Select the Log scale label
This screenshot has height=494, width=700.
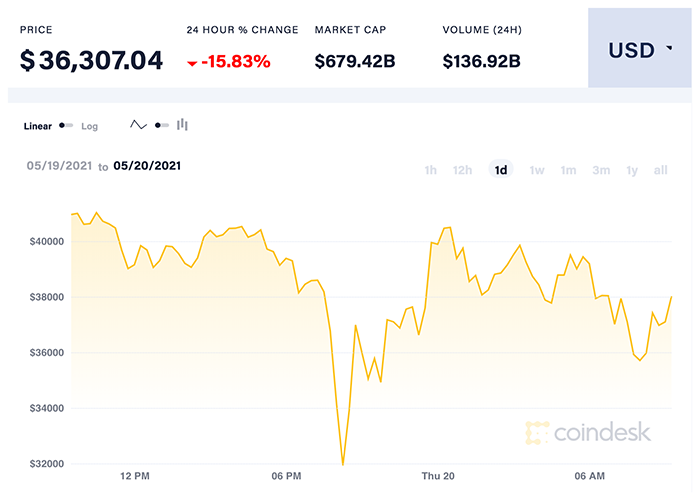(x=90, y=127)
